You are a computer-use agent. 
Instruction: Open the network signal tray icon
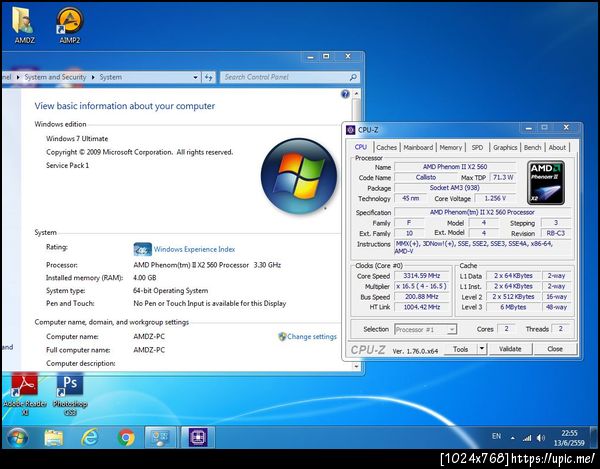click(x=527, y=438)
